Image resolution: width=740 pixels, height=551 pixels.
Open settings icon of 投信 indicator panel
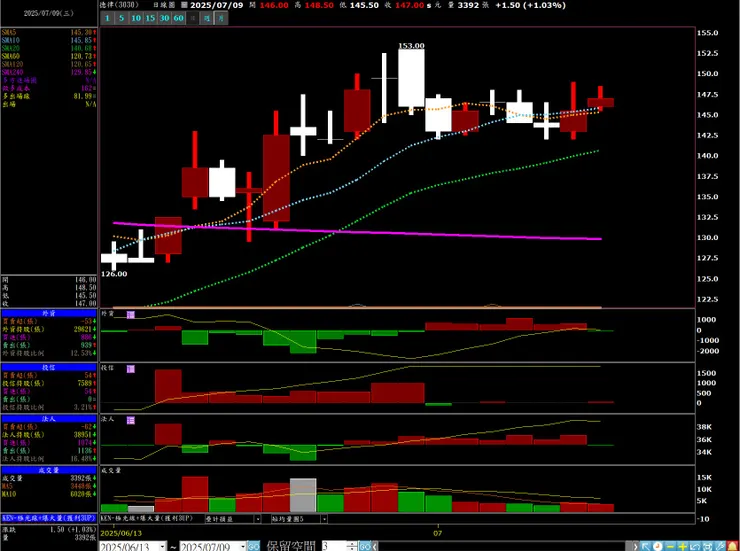tap(131, 369)
